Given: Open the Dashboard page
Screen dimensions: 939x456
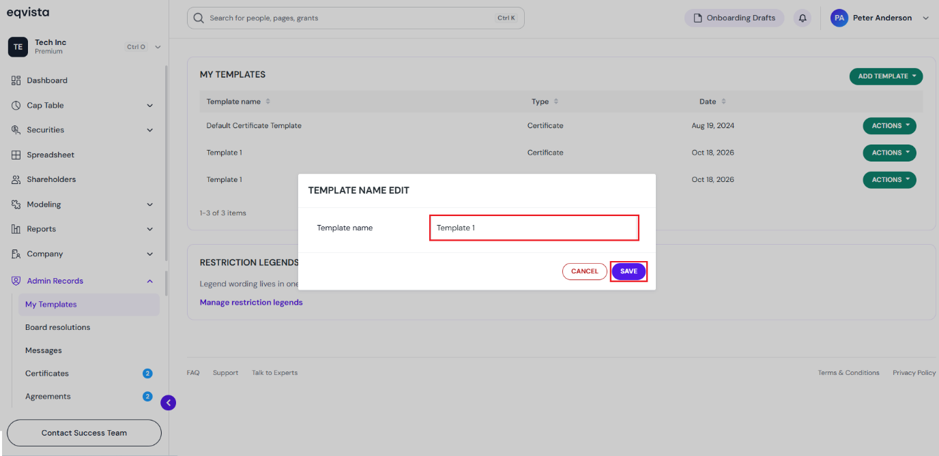Looking at the screenshot, I should [x=47, y=80].
